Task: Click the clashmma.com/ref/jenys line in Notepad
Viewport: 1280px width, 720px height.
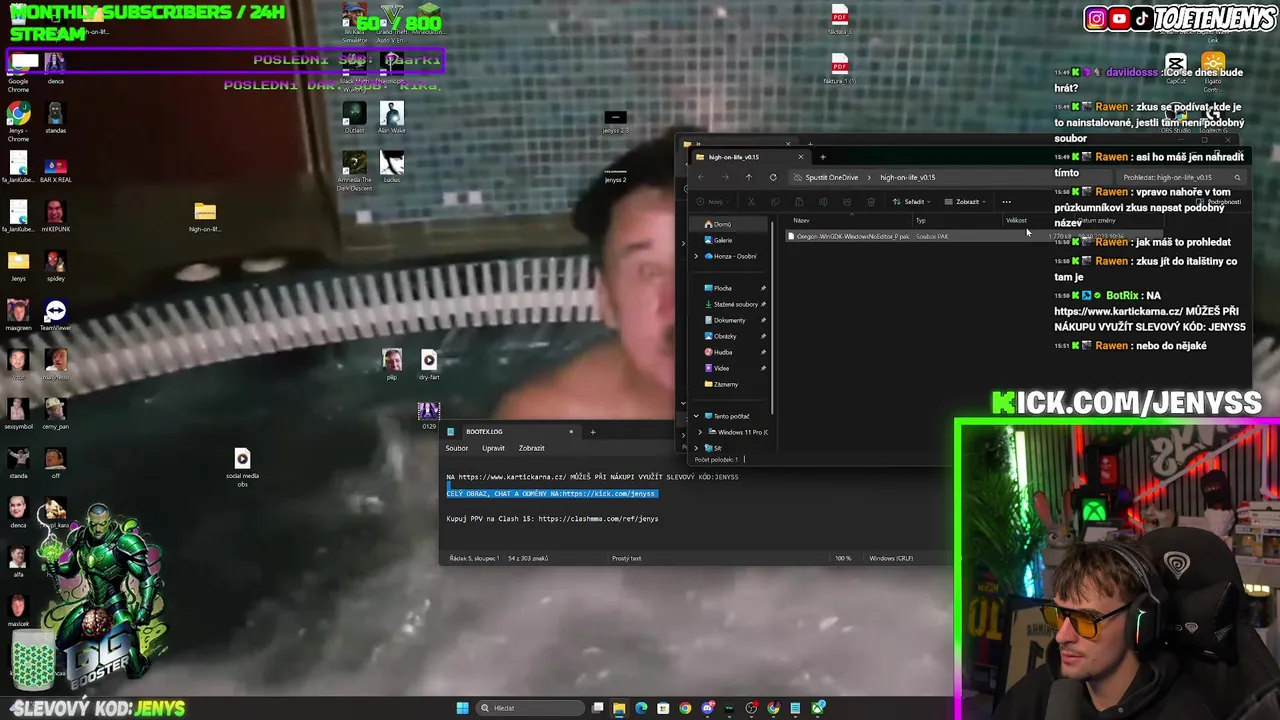Action: coord(552,519)
